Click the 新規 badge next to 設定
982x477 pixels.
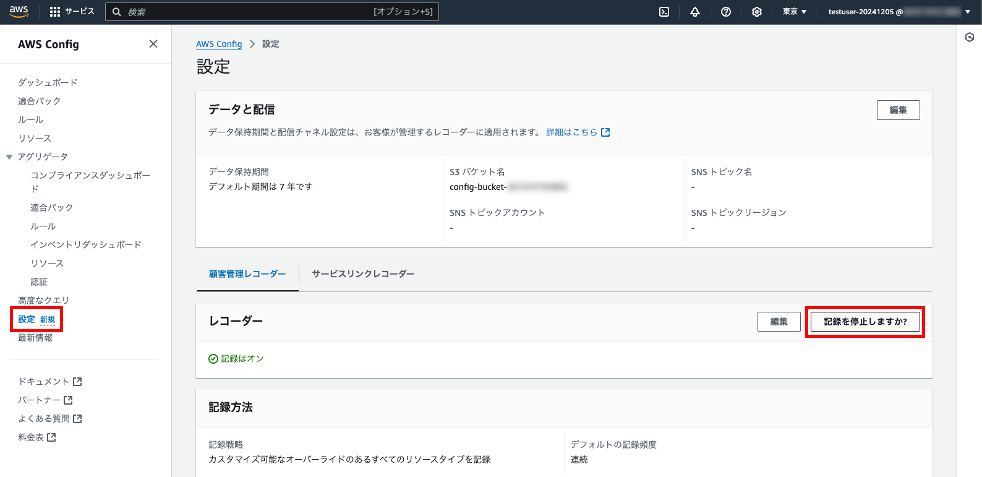click(48, 320)
